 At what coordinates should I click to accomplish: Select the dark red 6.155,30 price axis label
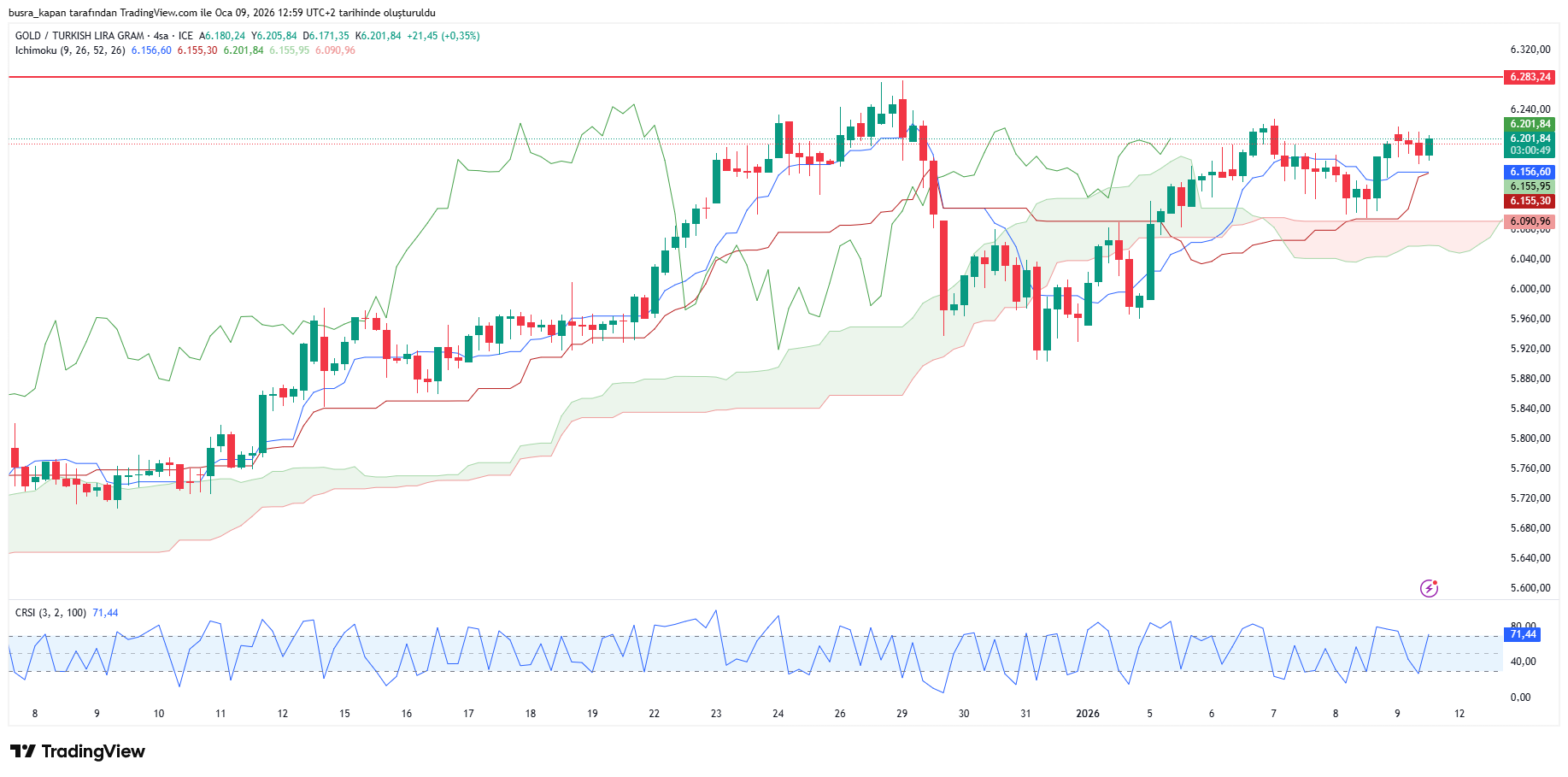(x=1529, y=201)
